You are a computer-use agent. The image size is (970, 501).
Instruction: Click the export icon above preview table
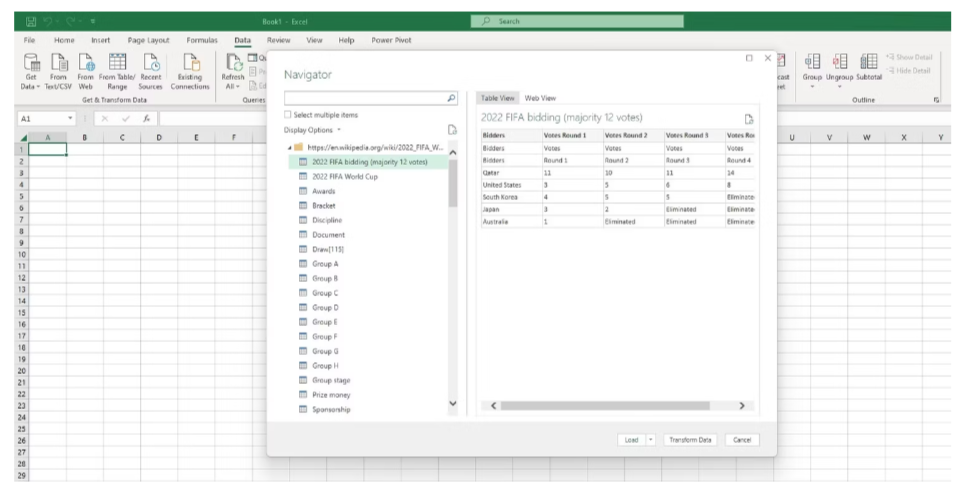click(x=749, y=119)
